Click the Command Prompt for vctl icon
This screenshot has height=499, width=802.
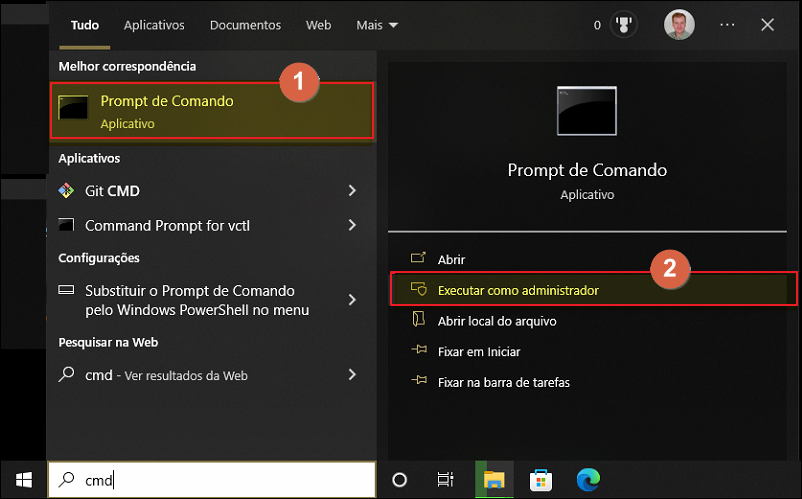tap(66, 224)
